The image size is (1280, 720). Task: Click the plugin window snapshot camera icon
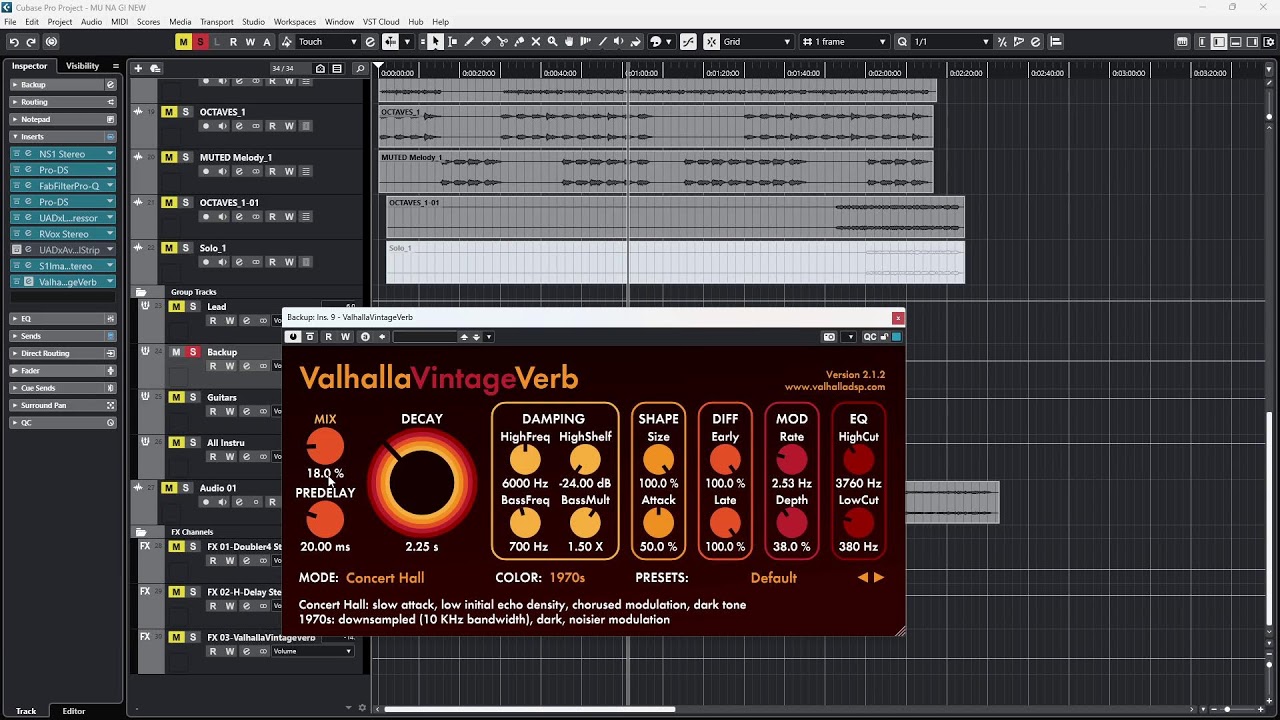coord(829,337)
